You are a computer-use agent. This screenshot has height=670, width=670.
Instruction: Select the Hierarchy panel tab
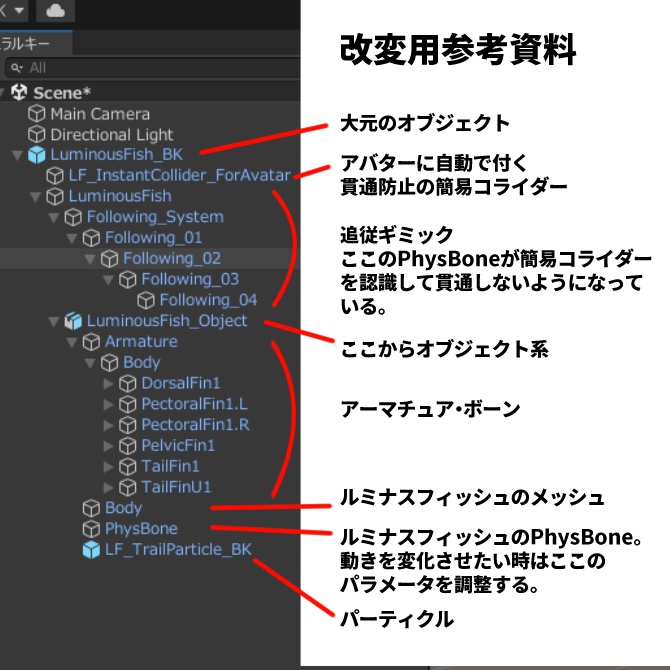[x=35, y=43]
